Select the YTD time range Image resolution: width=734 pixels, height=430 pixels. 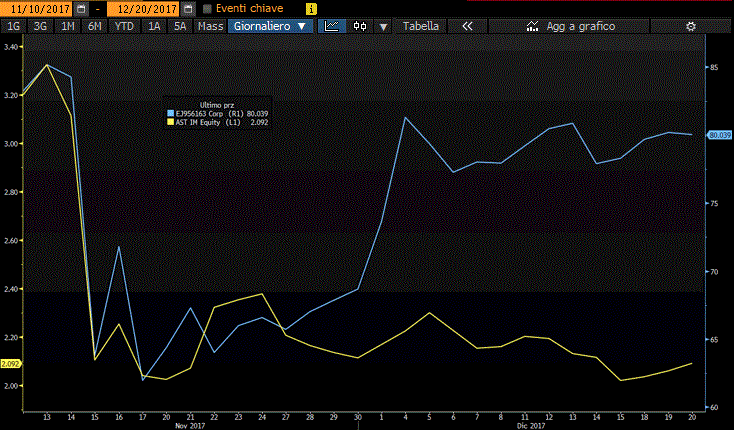[123, 26]
